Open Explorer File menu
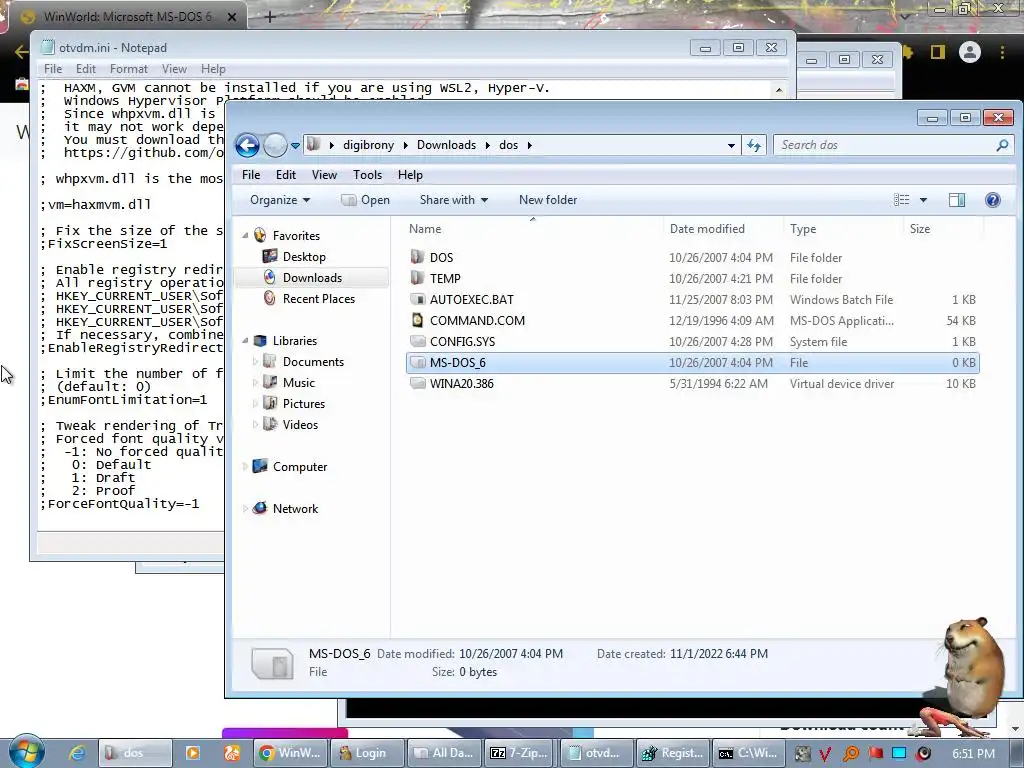The image size is (1024, 768). point(251,174)
